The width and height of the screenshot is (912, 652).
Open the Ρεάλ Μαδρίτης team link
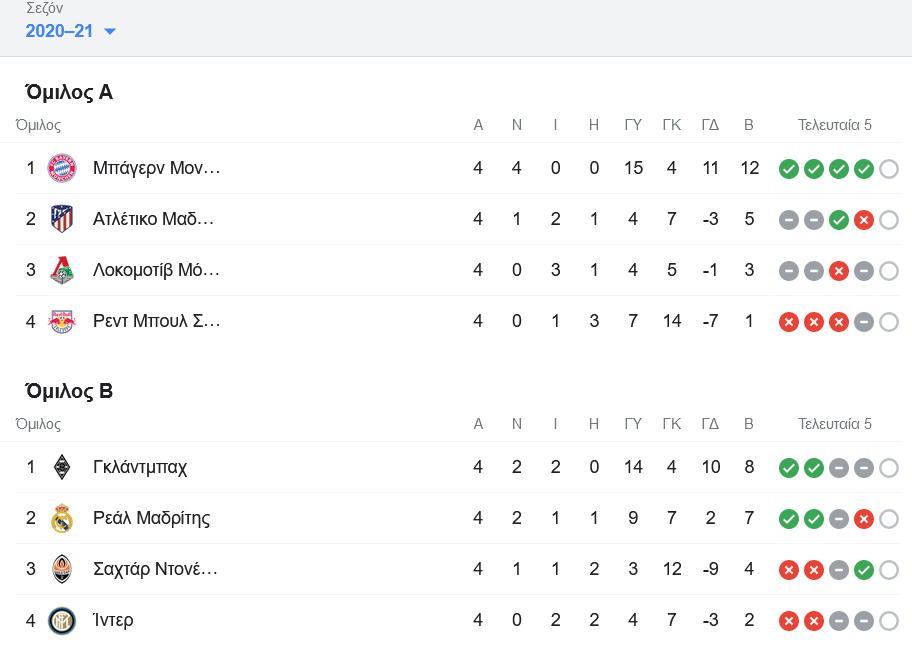(x=151, y=518)
